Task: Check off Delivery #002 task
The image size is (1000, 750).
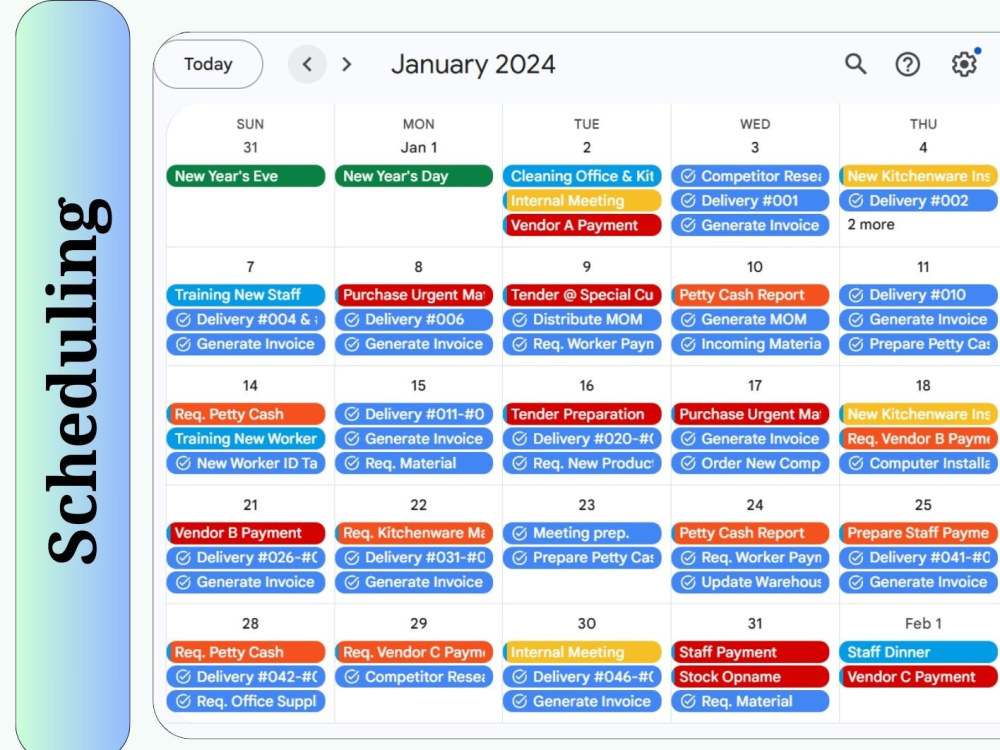Action: tap(857, 201)
